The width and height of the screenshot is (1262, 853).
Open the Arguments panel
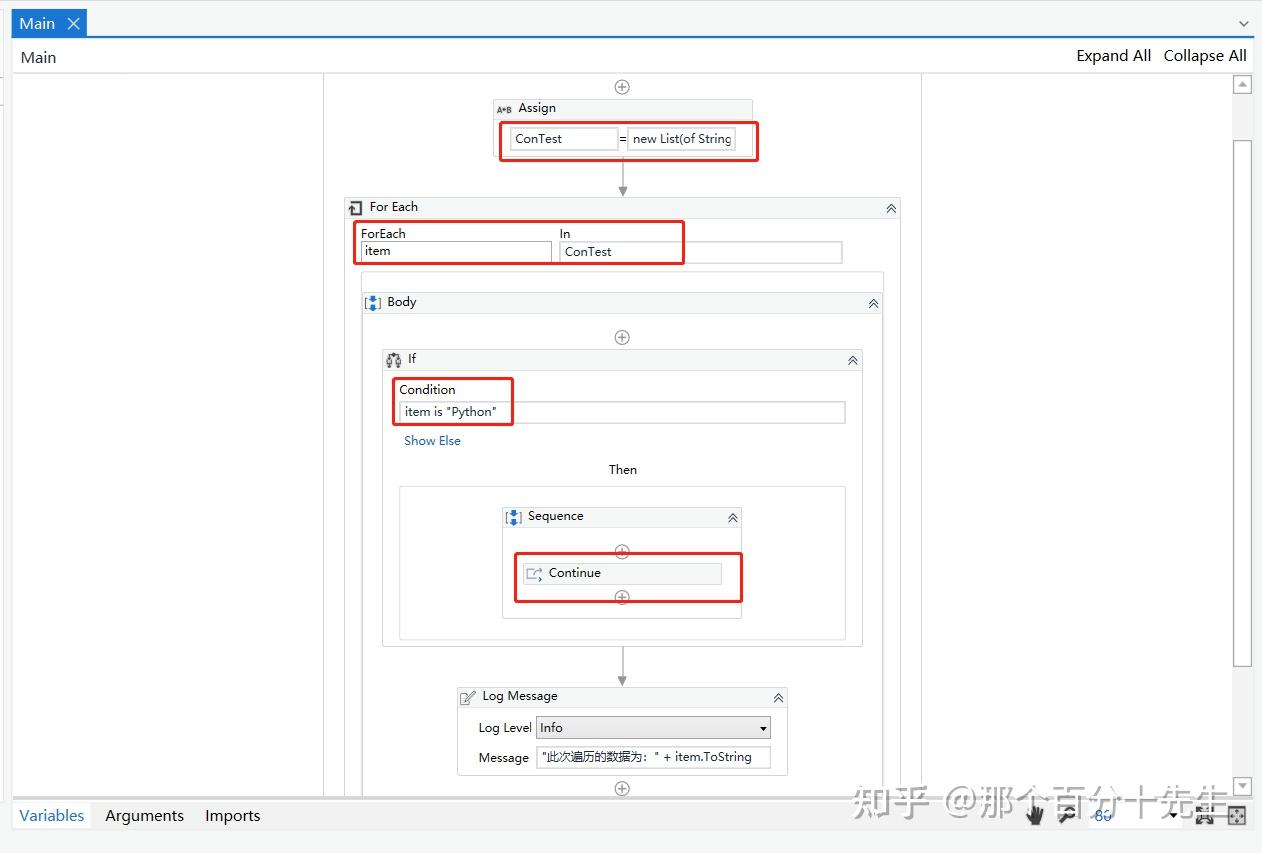pos(144,815)
